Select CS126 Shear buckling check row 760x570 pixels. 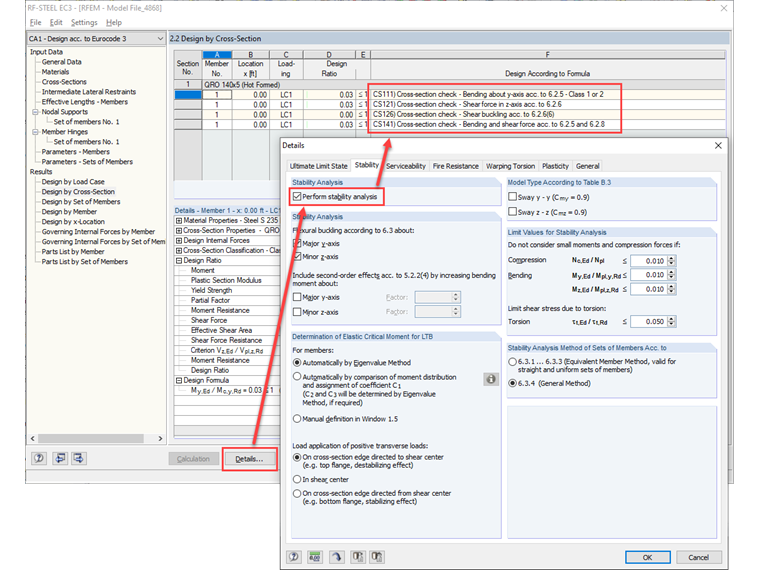click(450, 114)
